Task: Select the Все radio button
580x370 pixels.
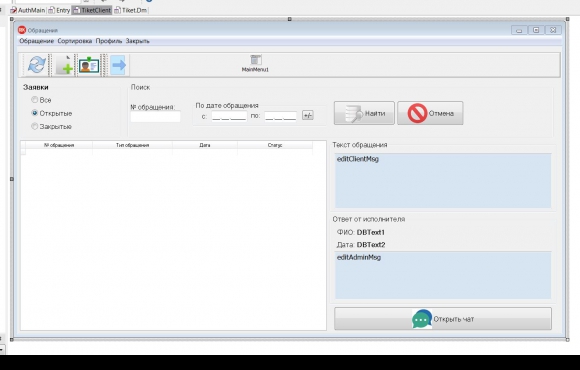Action: click(x=34, y=100)
